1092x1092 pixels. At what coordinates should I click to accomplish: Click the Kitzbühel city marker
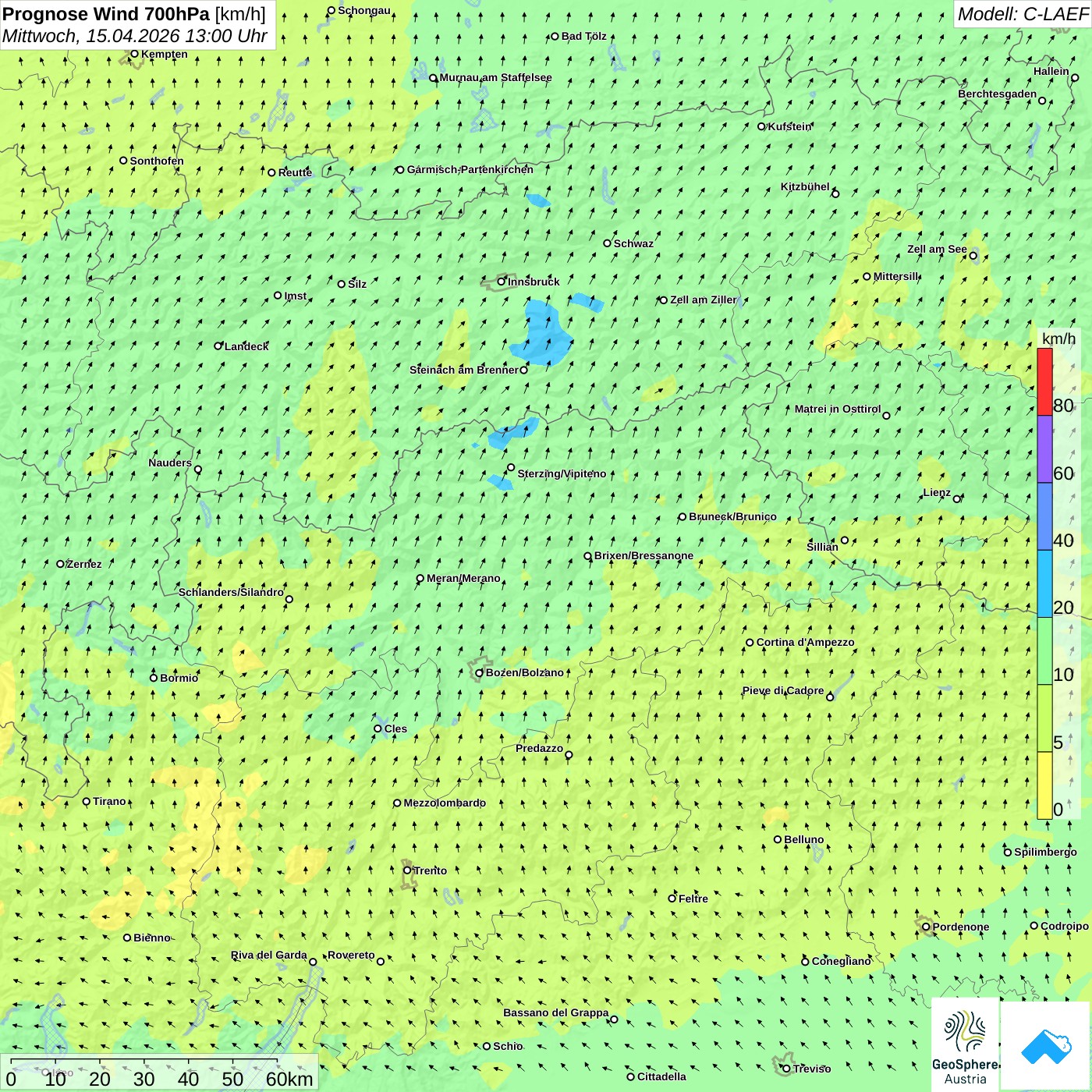[x=835, y=193]
